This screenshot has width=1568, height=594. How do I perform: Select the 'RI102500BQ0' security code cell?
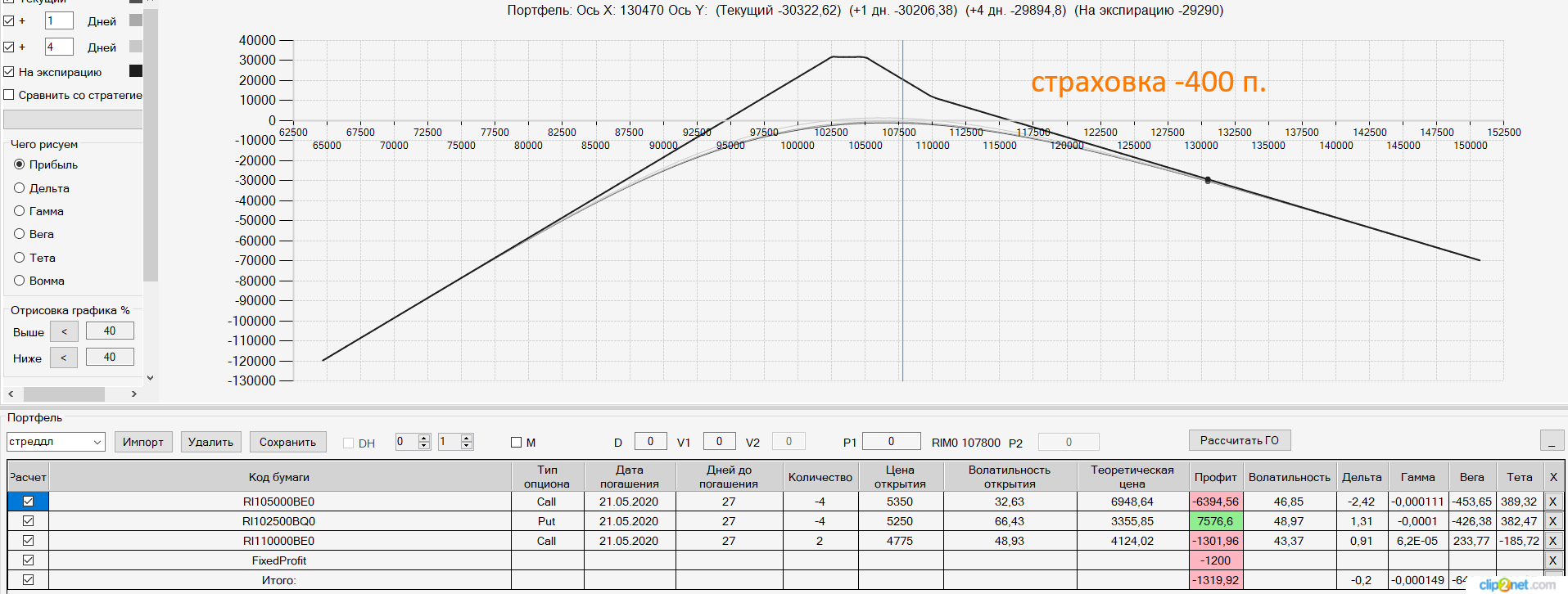(279, 521)
